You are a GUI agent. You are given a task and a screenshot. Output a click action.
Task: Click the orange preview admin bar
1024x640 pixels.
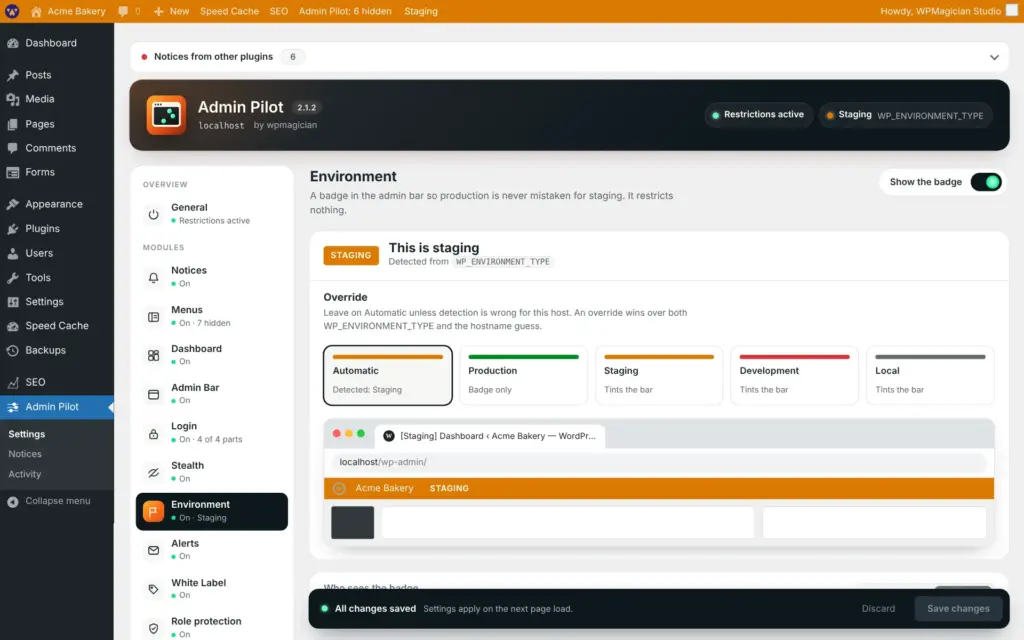[659, 488]
